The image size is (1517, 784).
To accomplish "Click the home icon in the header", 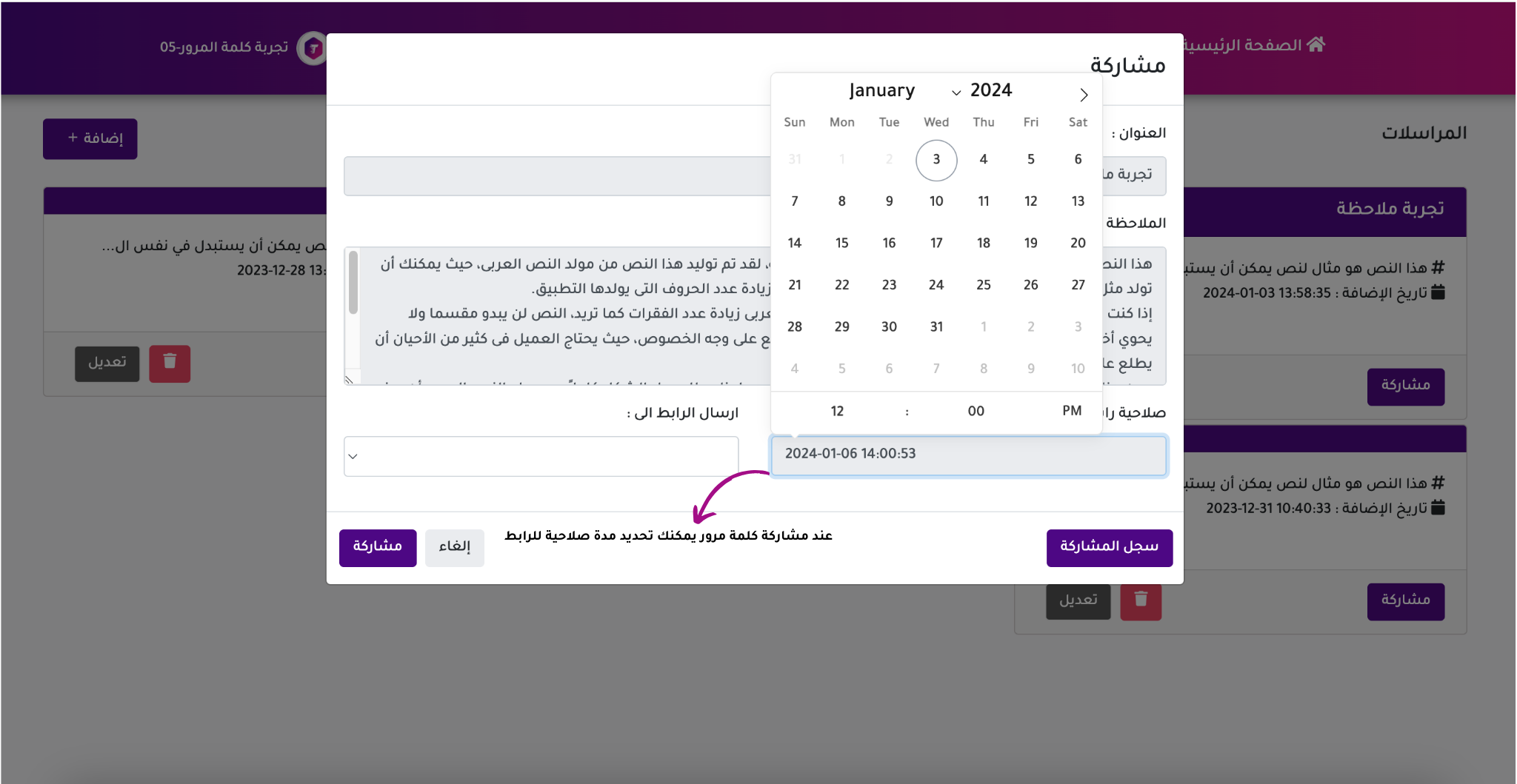I will [1316, 44].
